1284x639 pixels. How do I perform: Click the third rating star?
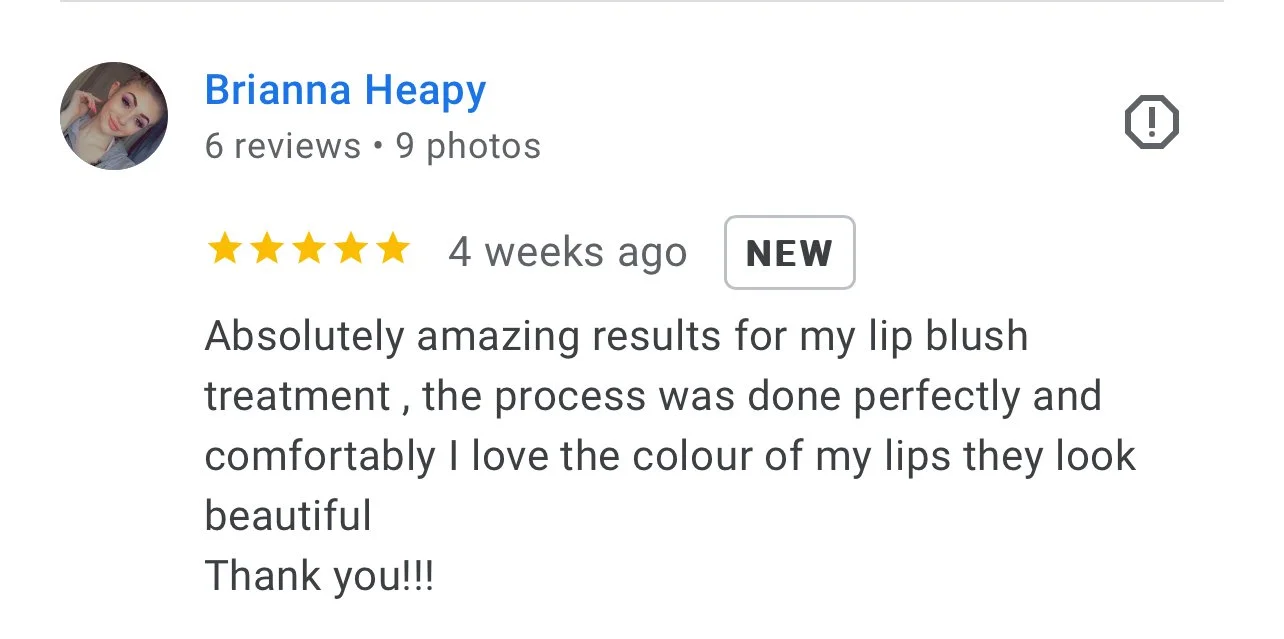(x=309, y=250)
